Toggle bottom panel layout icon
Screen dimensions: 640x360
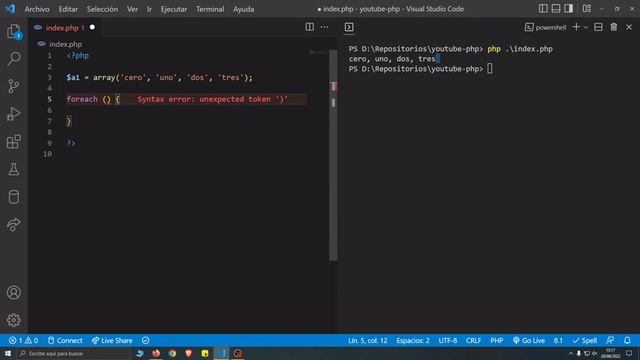[556, 9]
